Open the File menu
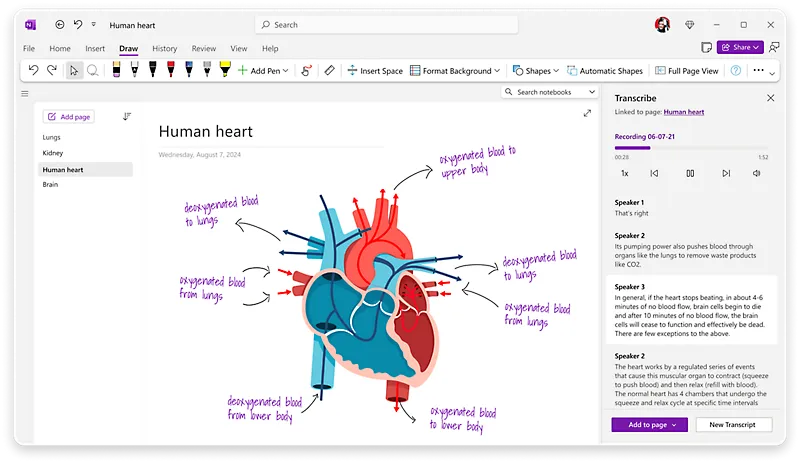This screenshot has height=464, width=800. click(x=29, y=48)
